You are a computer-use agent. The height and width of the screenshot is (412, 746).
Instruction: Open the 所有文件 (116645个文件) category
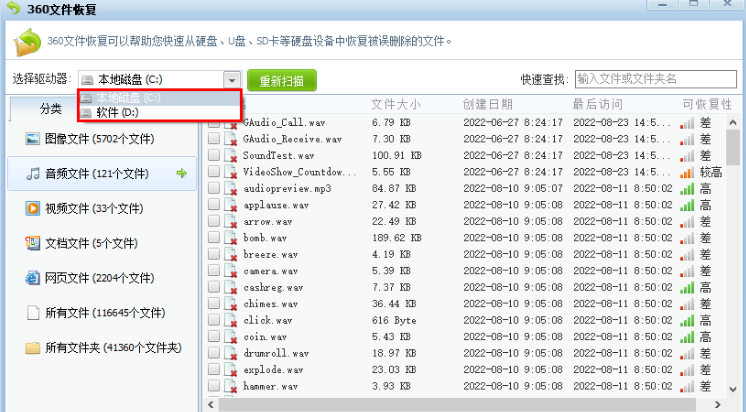(x=105, y=313)
